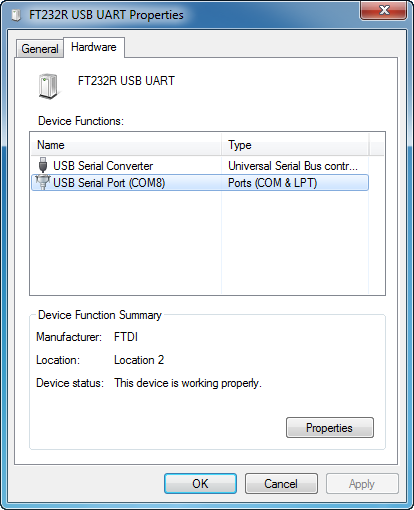Click empty area of Device Functions list
414x510 pixels.
click(207, 243)
